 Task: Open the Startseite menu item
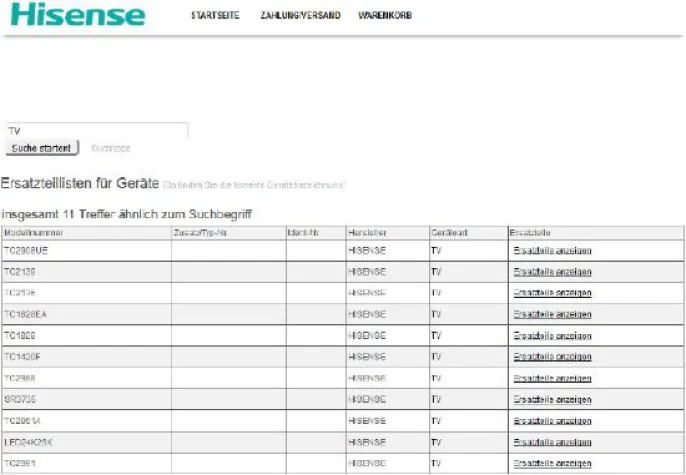click(215, 17)
